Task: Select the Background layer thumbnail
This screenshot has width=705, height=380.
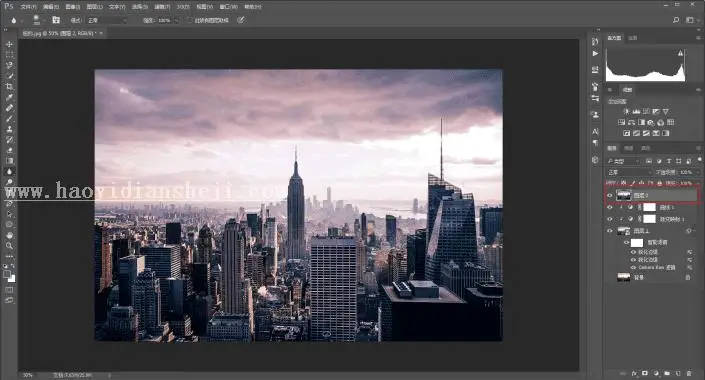Action: point(624,277)
